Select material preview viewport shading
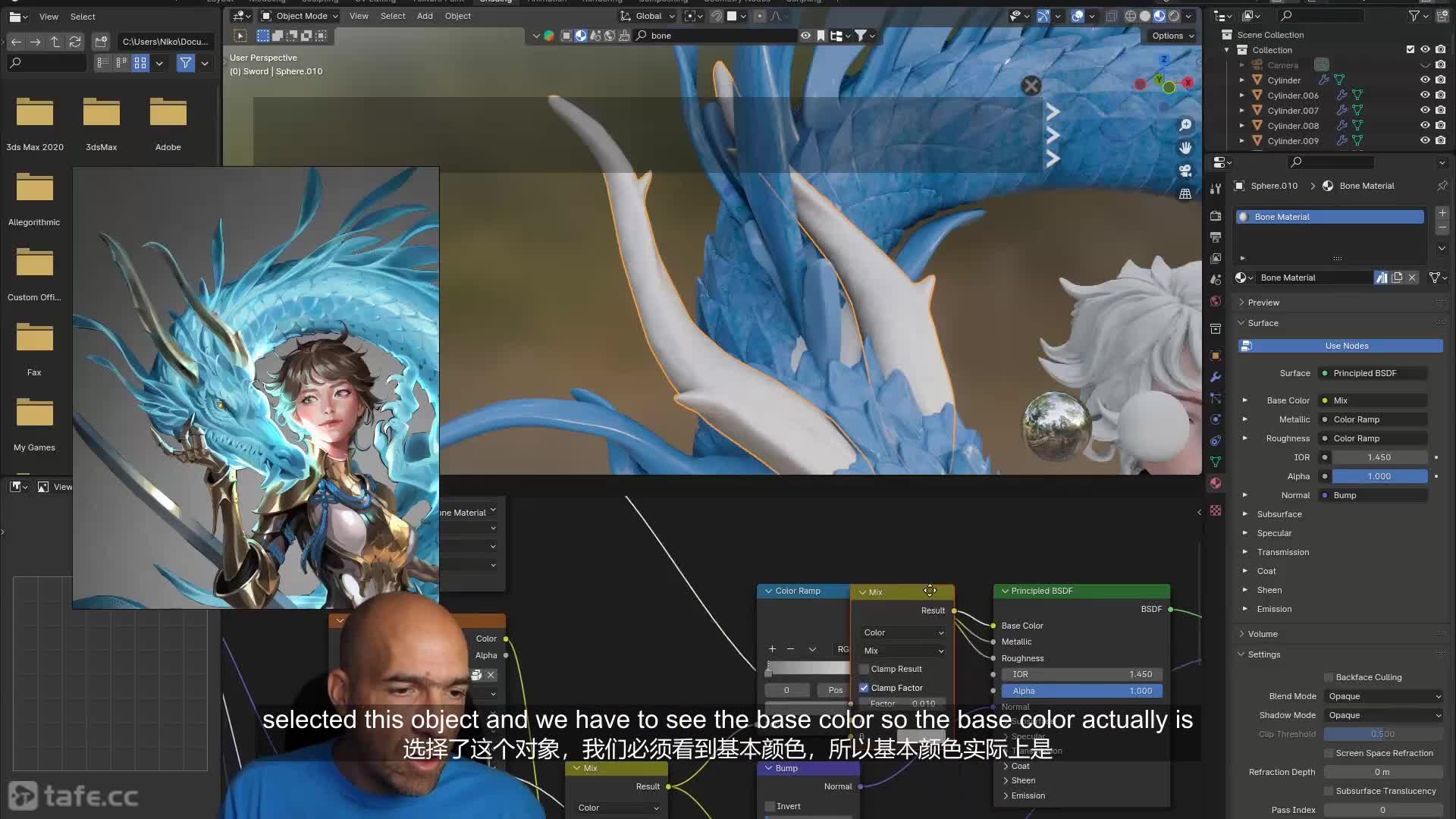Image resolution: width=1456 pixels, height=819 pixels. tap(1159, 16)
